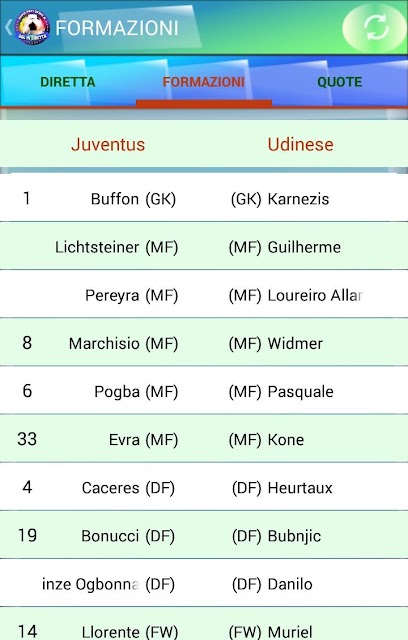Tap the Udinese team header

301,144
